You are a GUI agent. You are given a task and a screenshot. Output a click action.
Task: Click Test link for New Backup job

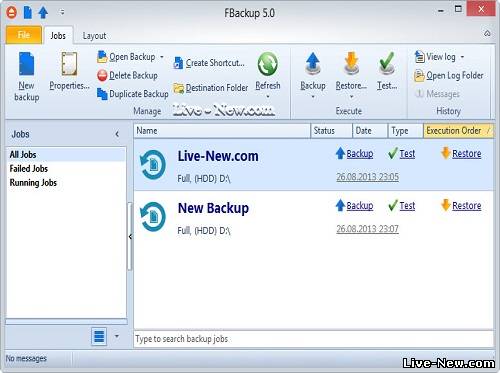point(407,206)
